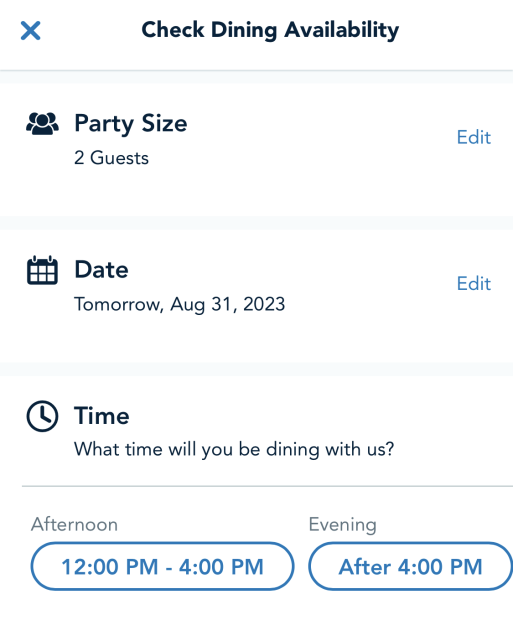This screenshot has width=513, height=625.
Task: Click the divider line under the Time question
Action: coord(267,486)
